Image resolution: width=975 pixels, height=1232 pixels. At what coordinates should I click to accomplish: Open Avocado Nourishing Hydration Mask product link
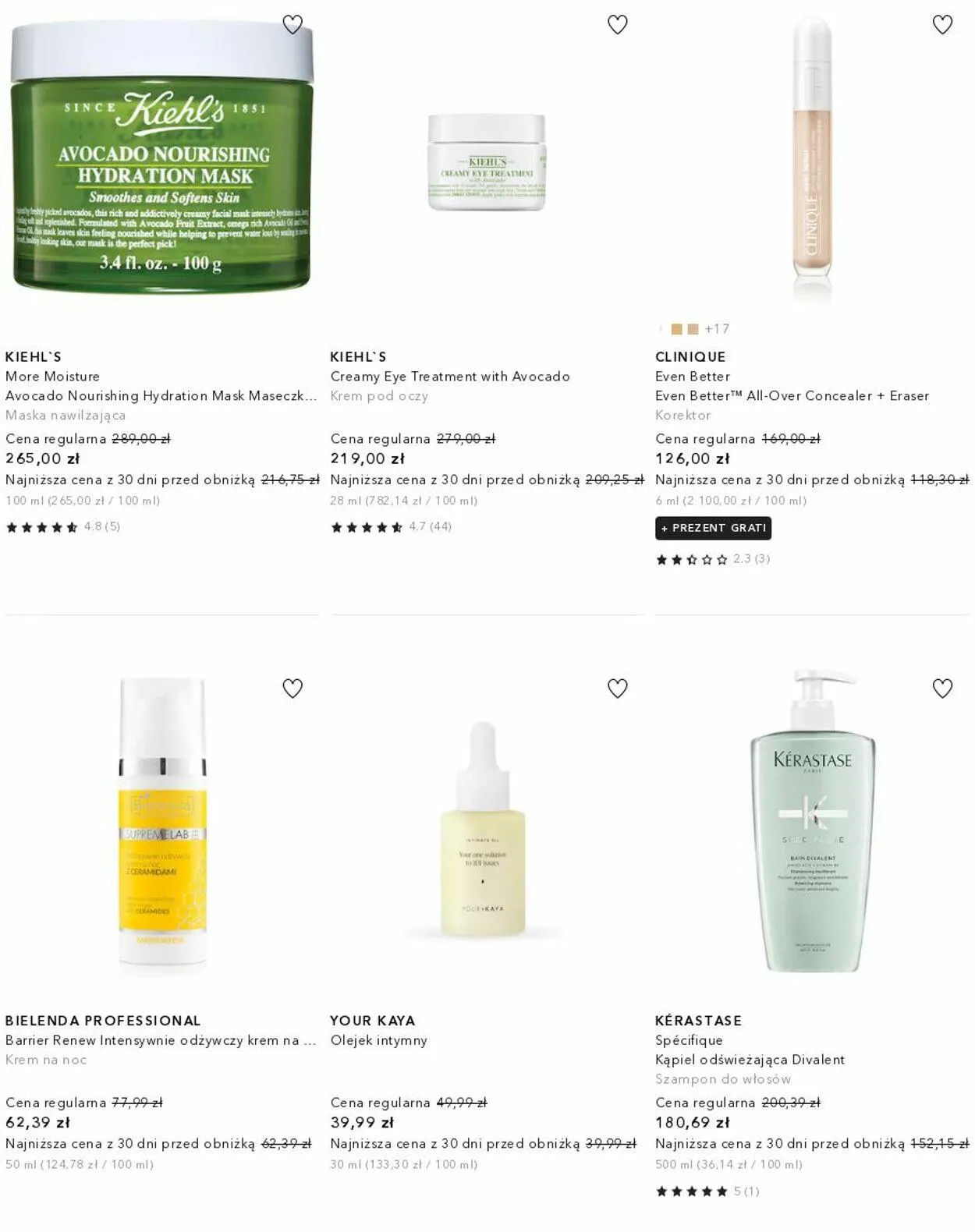pyautogui.click(x=161, y=395)
